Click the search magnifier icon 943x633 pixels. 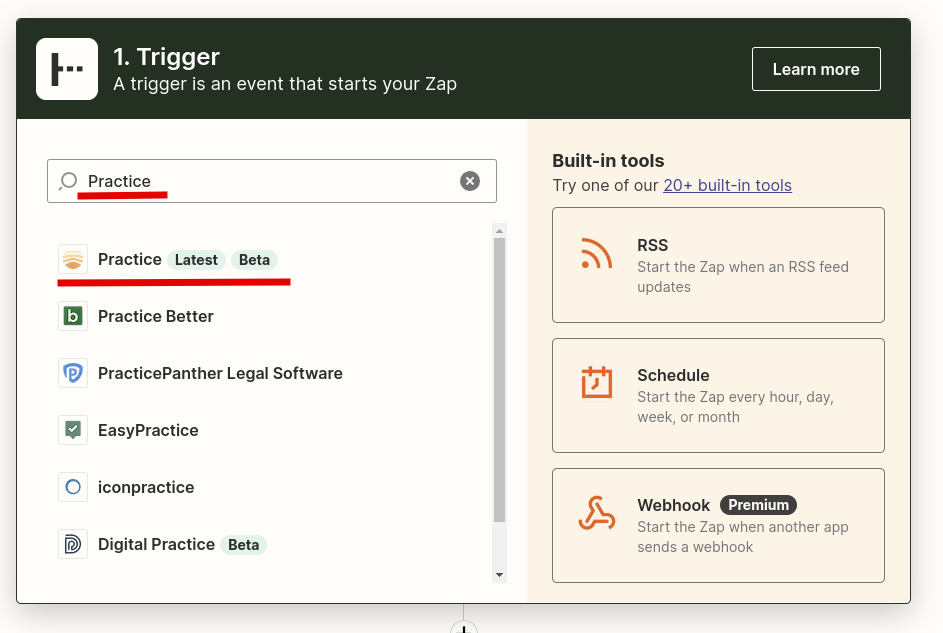pos(68,181)
